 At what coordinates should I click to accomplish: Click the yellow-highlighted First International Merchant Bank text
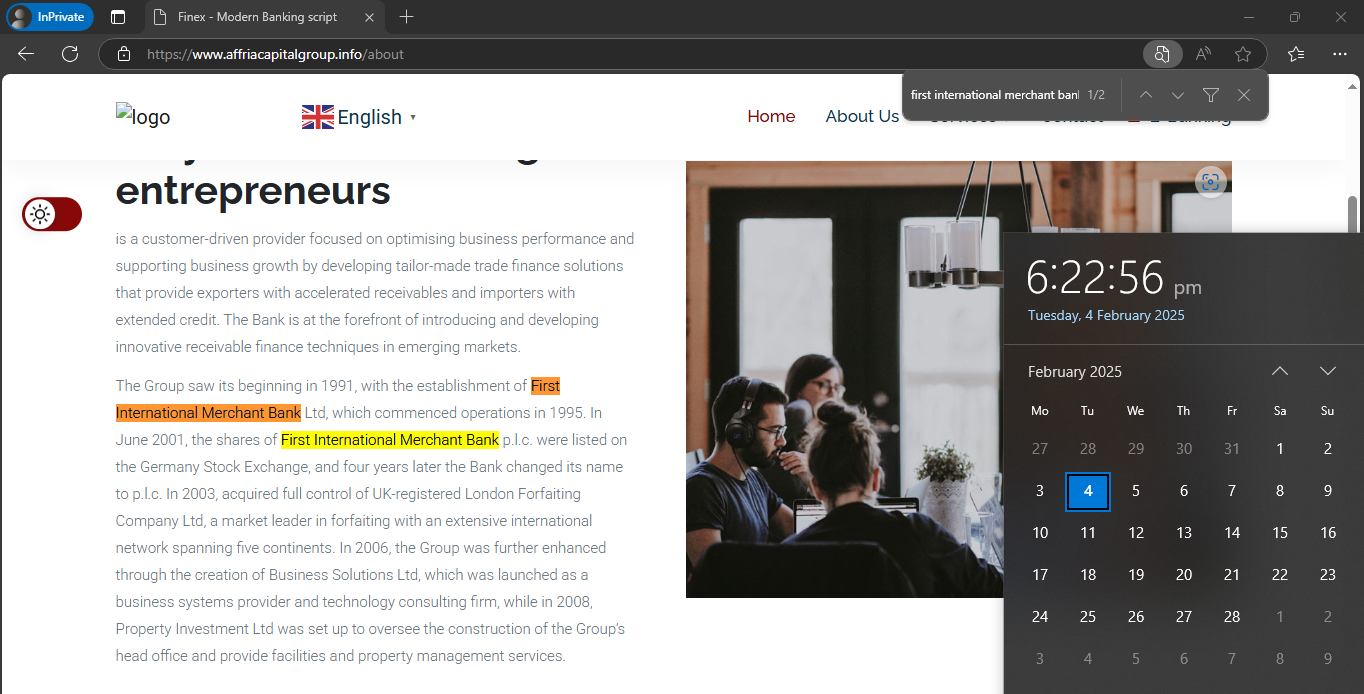coord(390,440)
